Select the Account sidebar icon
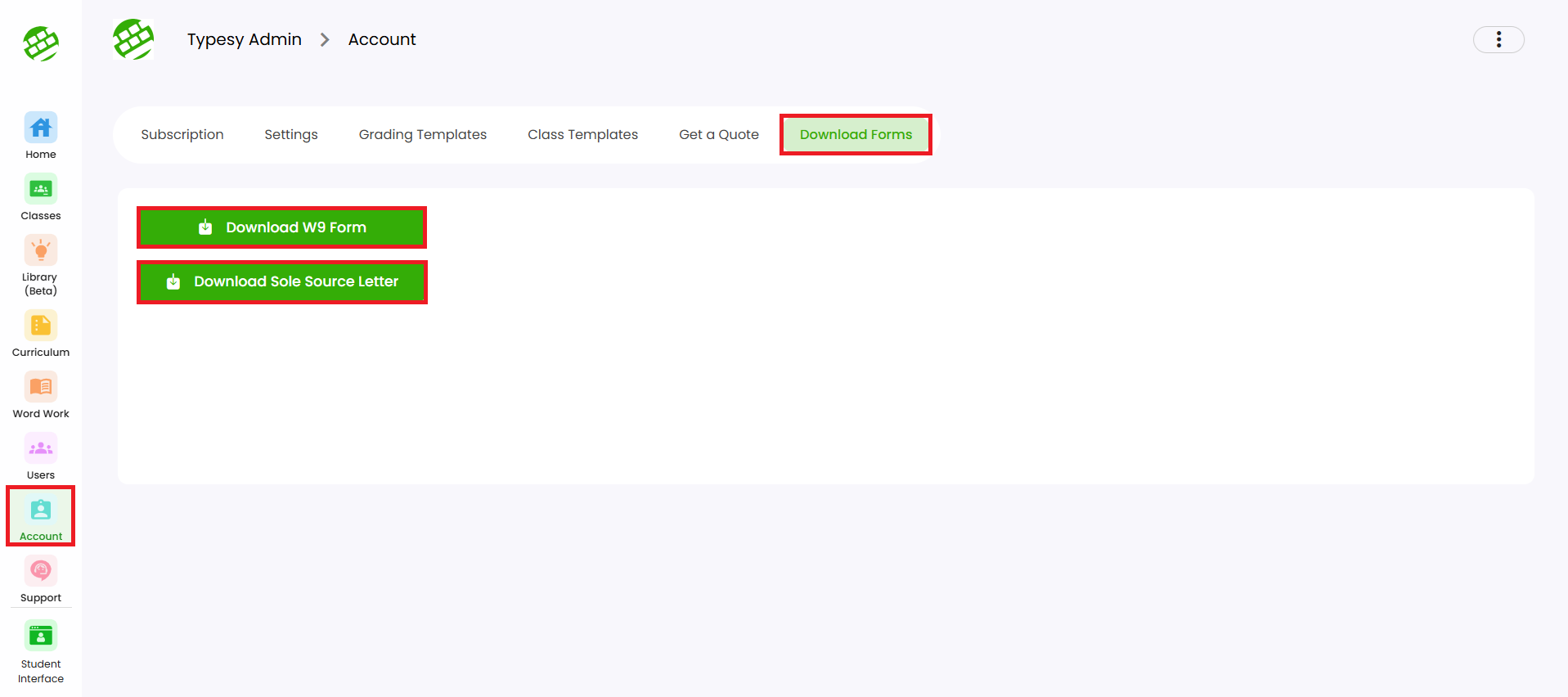Screen dimensions: 1568x697 pos(41,510)
